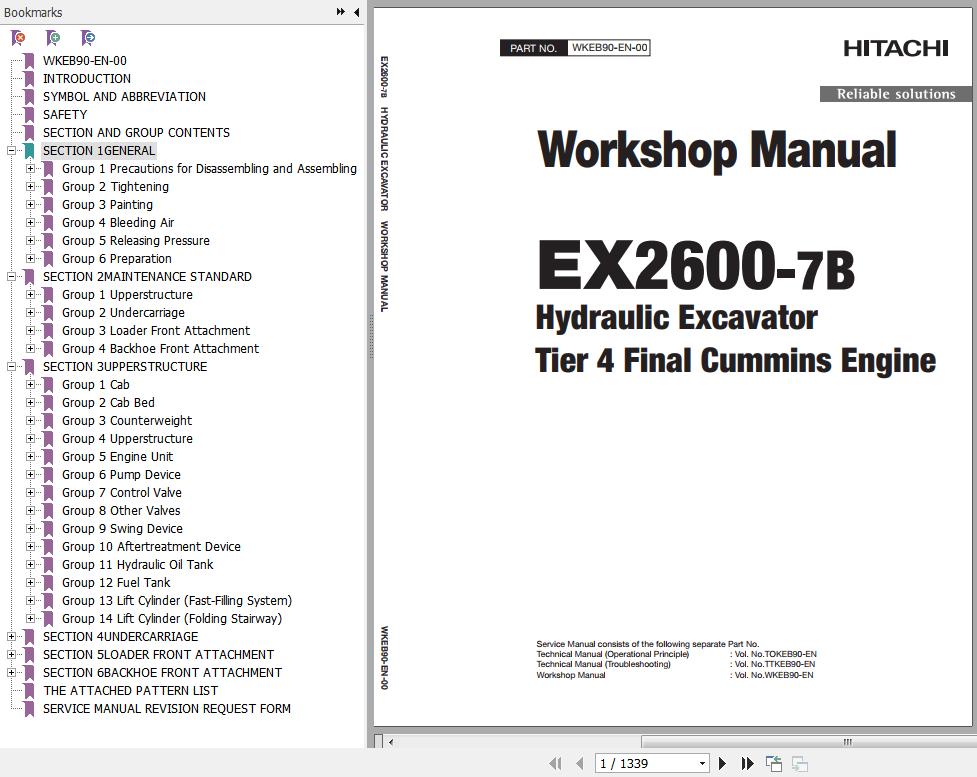Click the Vol. No.TOKEB90-EN text

(x=775, y=654)
